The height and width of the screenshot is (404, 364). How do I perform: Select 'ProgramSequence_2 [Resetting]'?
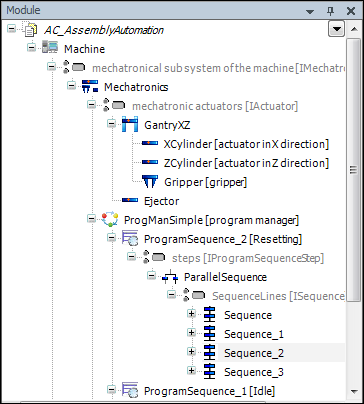pyautogui.click(x=223, y=239)
